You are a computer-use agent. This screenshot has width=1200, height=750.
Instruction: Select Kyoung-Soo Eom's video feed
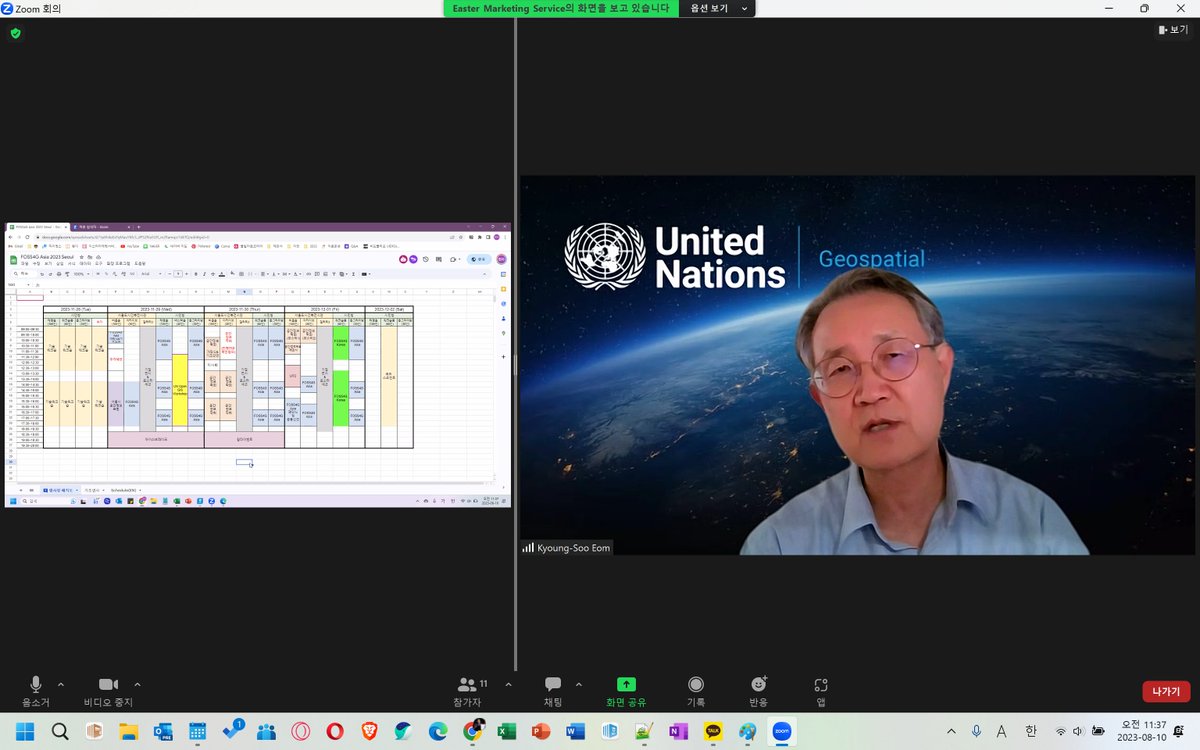[x=857, y=365]
